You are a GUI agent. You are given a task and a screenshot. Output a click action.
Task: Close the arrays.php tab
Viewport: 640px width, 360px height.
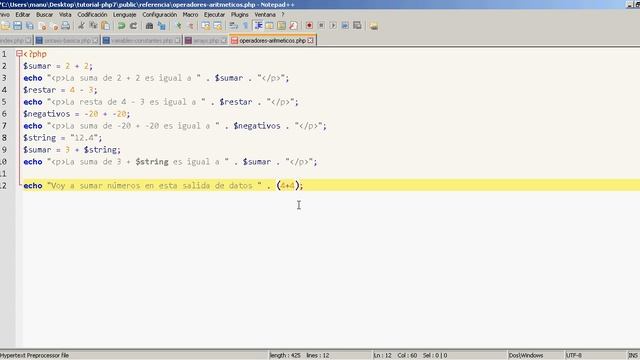224,40
